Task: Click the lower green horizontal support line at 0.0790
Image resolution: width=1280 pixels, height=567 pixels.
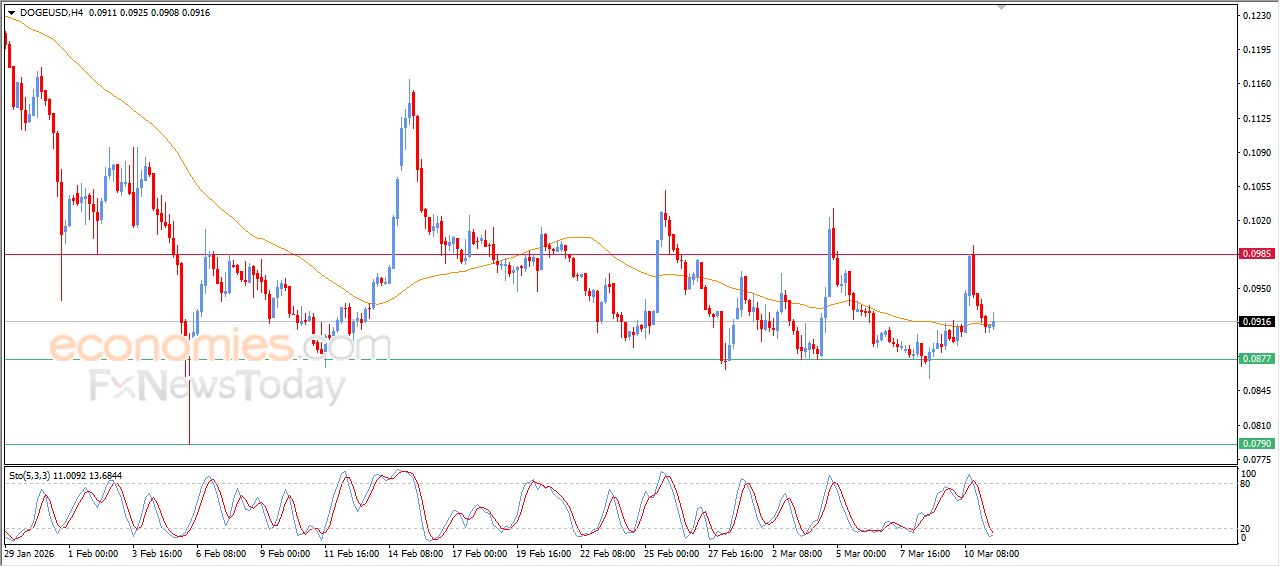Action: 600,444
